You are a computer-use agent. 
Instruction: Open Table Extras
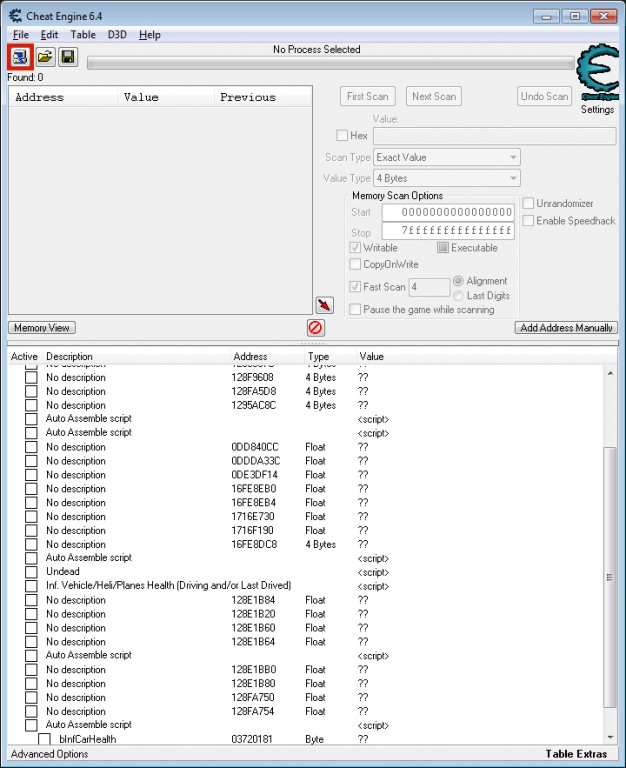point(576,754)
